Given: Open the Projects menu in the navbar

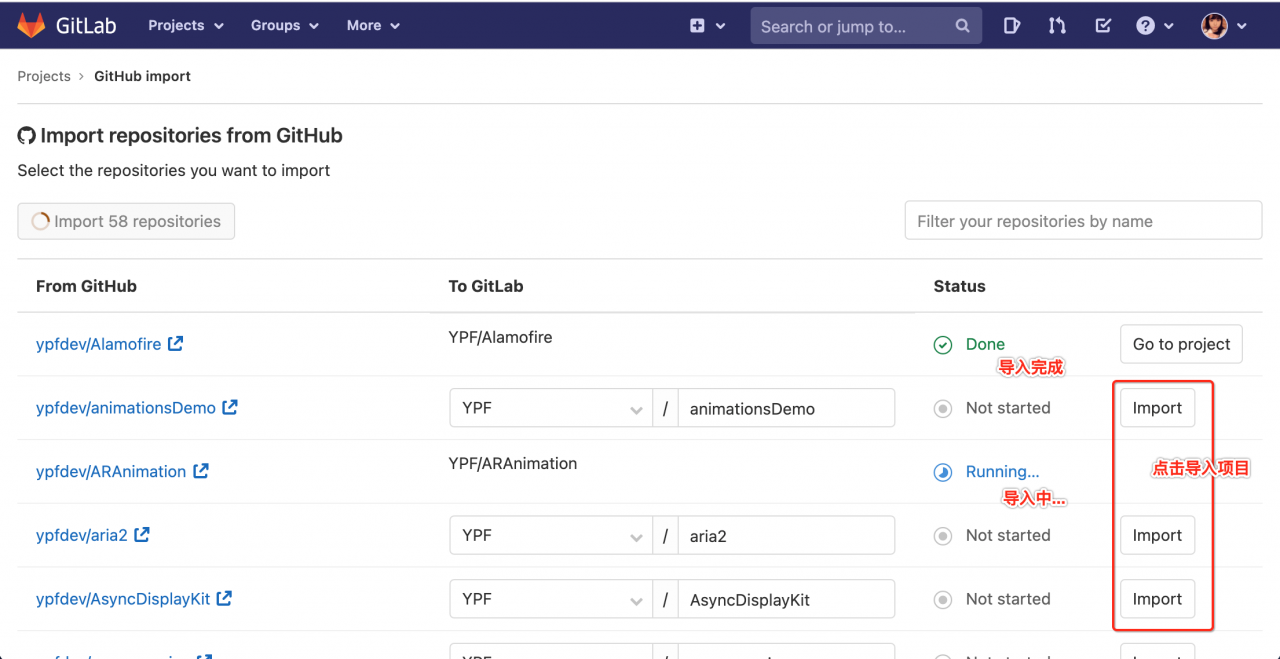Looking at the screenshot, I should point(185,25).
